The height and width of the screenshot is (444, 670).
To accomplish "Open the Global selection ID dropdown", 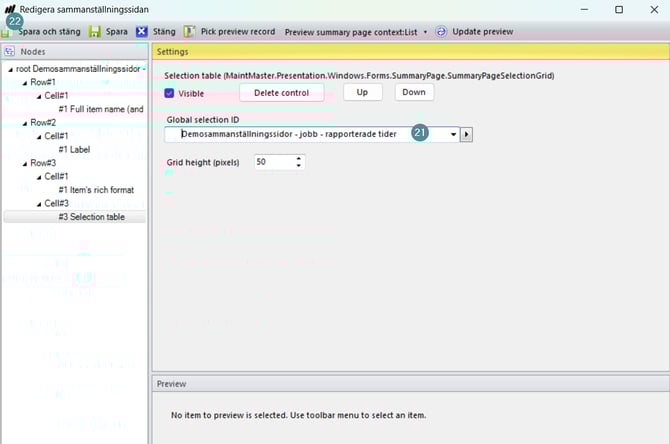I will 453,133.
